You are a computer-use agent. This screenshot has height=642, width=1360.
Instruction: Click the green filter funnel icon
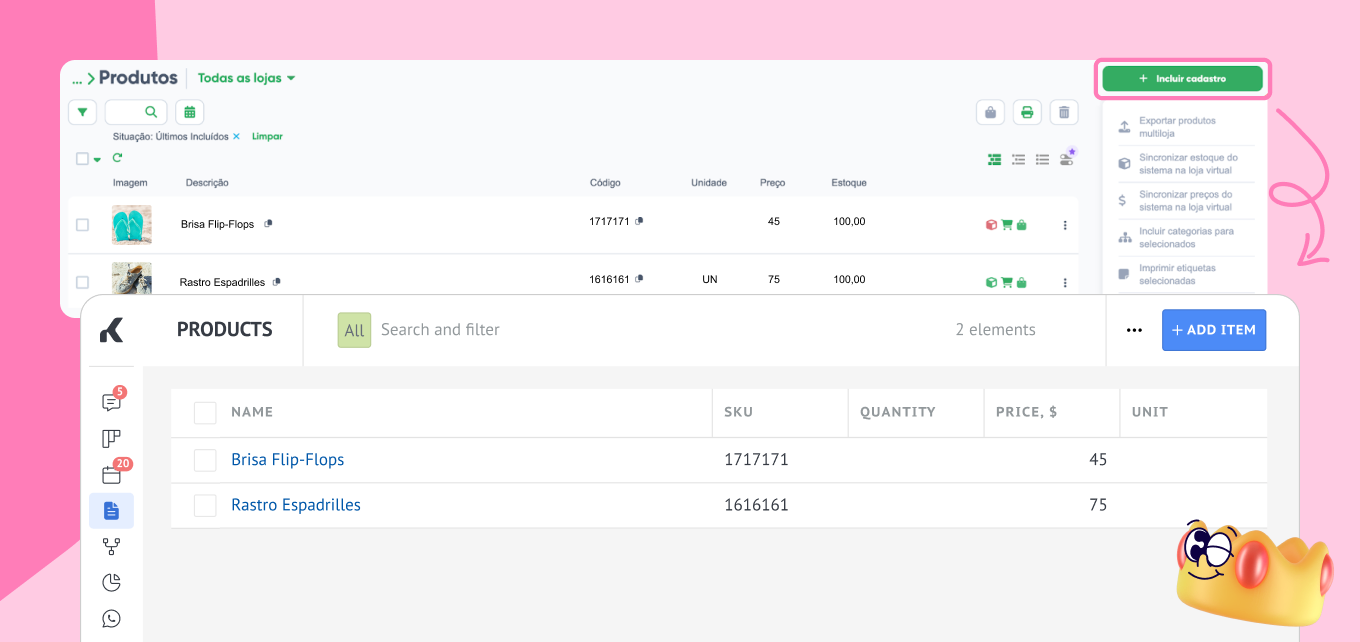tap(82, 112)
